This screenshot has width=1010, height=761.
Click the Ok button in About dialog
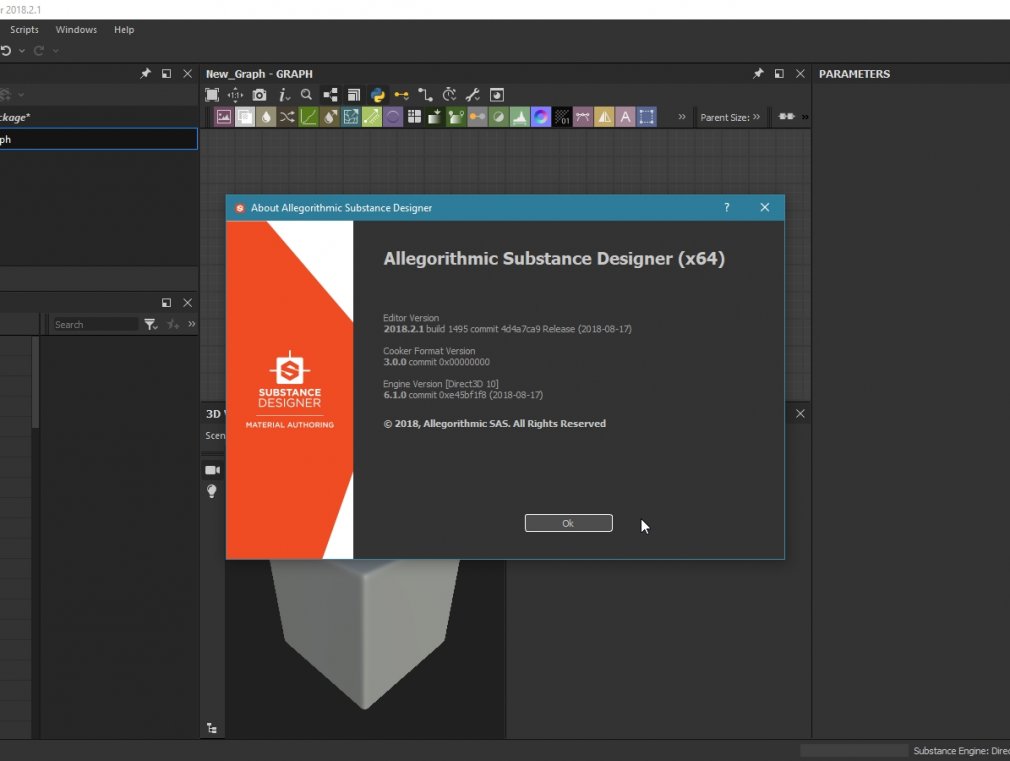point(568,523)
